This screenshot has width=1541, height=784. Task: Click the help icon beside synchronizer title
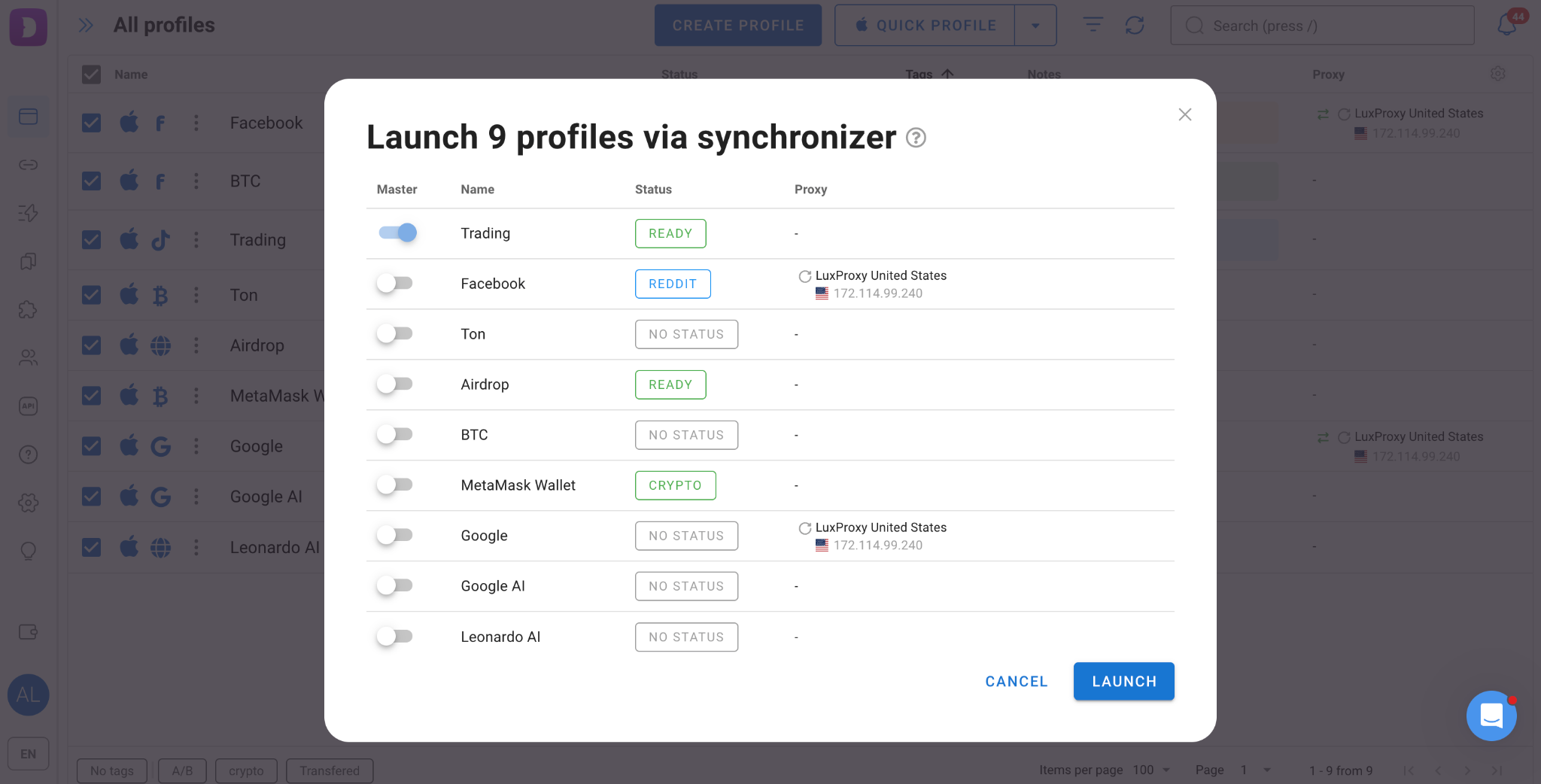point(916,138)
